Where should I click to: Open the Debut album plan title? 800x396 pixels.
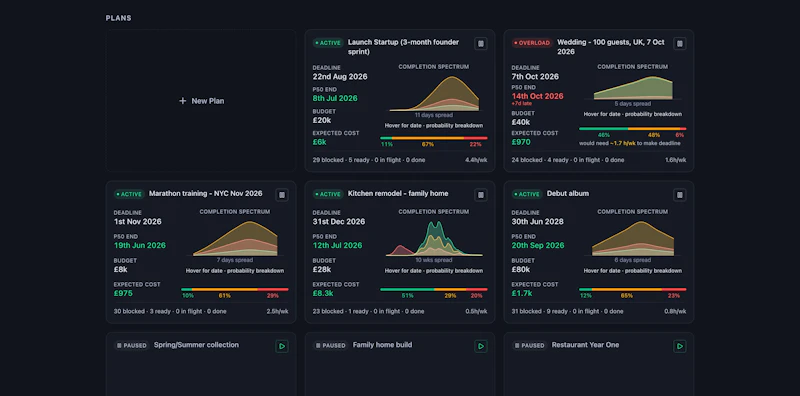tap(568, 193)
